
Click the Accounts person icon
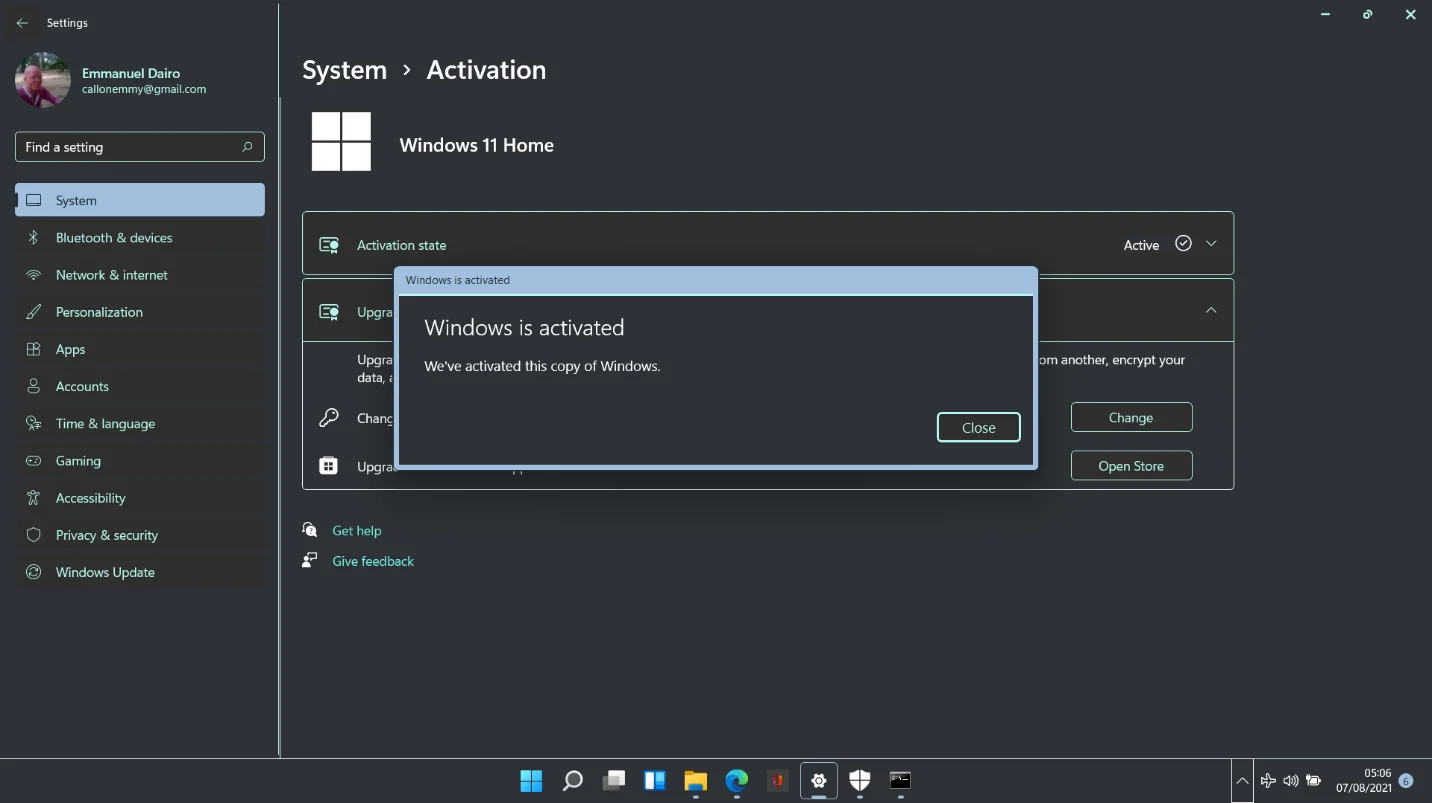[33, 386]
